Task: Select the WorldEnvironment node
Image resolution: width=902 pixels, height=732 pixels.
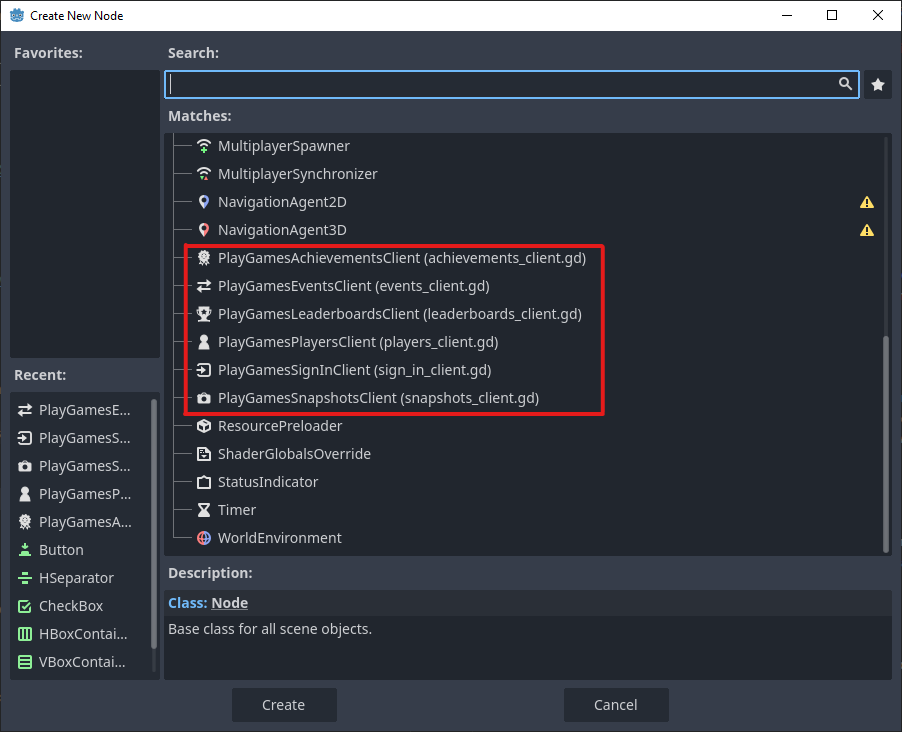Action: pos(280,538)
